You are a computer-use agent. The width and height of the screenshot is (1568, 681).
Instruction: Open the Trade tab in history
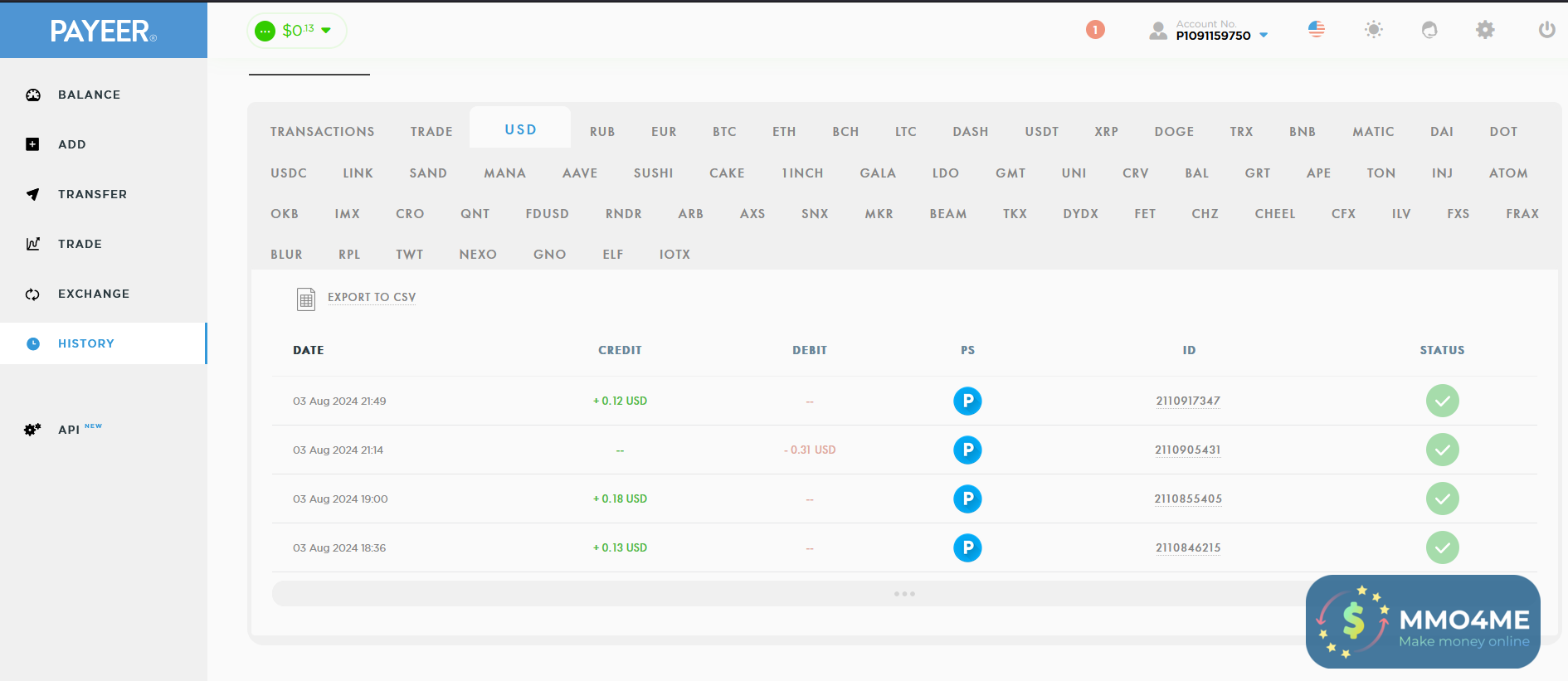(x=431, y=132)
